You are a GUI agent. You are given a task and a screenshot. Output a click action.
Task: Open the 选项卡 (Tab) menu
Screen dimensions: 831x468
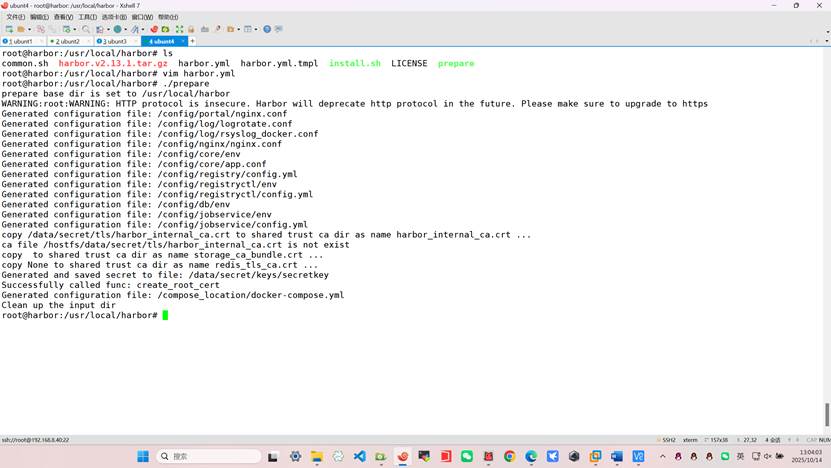[114, 17]
